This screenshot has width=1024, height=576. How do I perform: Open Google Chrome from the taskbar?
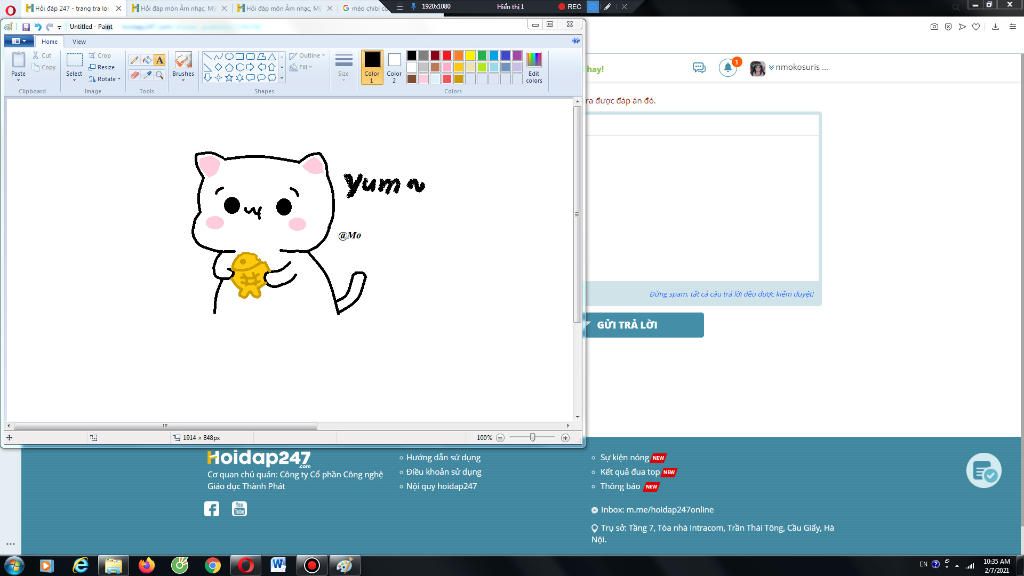213,566
